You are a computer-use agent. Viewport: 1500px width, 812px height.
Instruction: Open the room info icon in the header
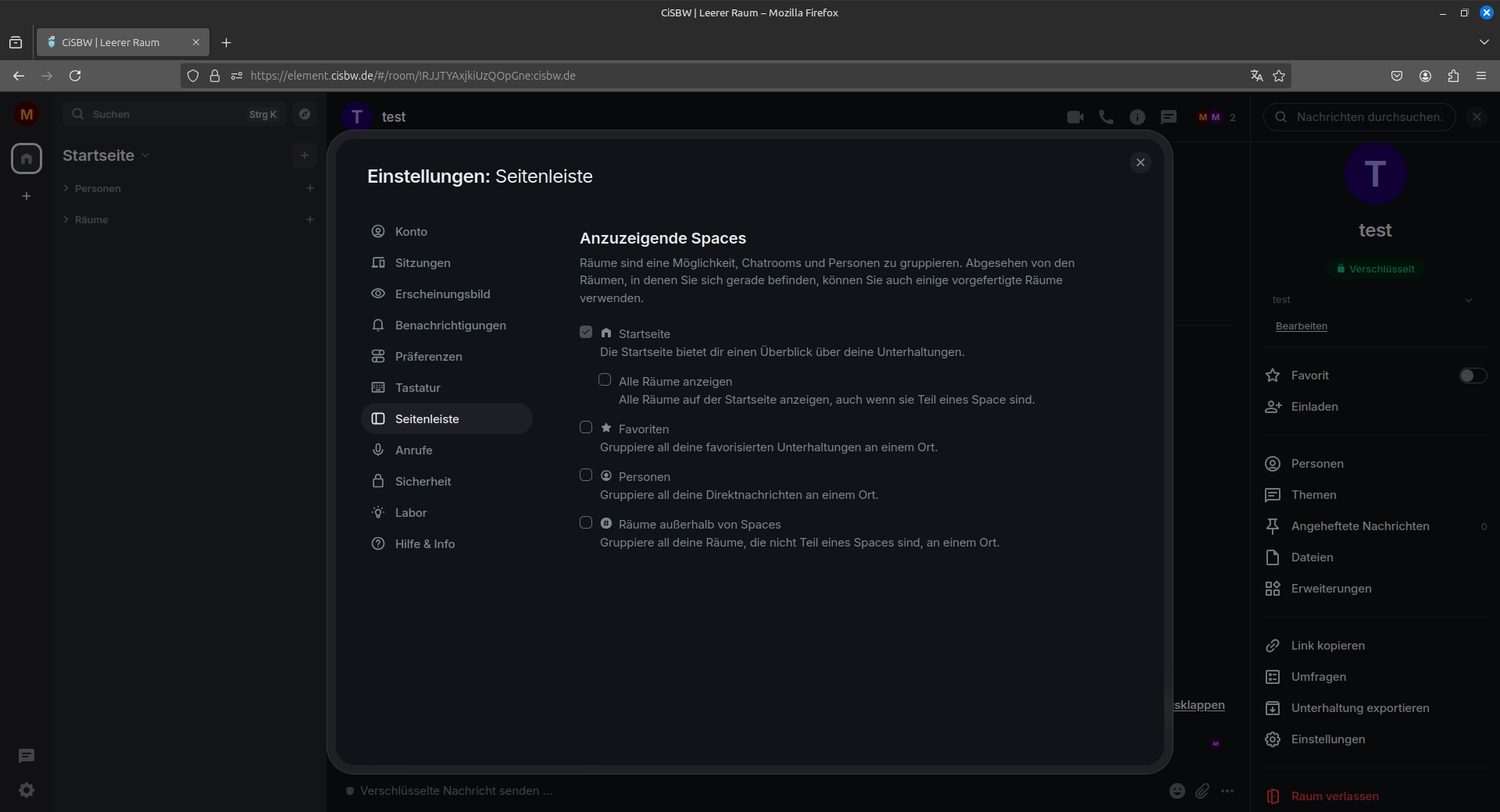[x=1137, y=117]
